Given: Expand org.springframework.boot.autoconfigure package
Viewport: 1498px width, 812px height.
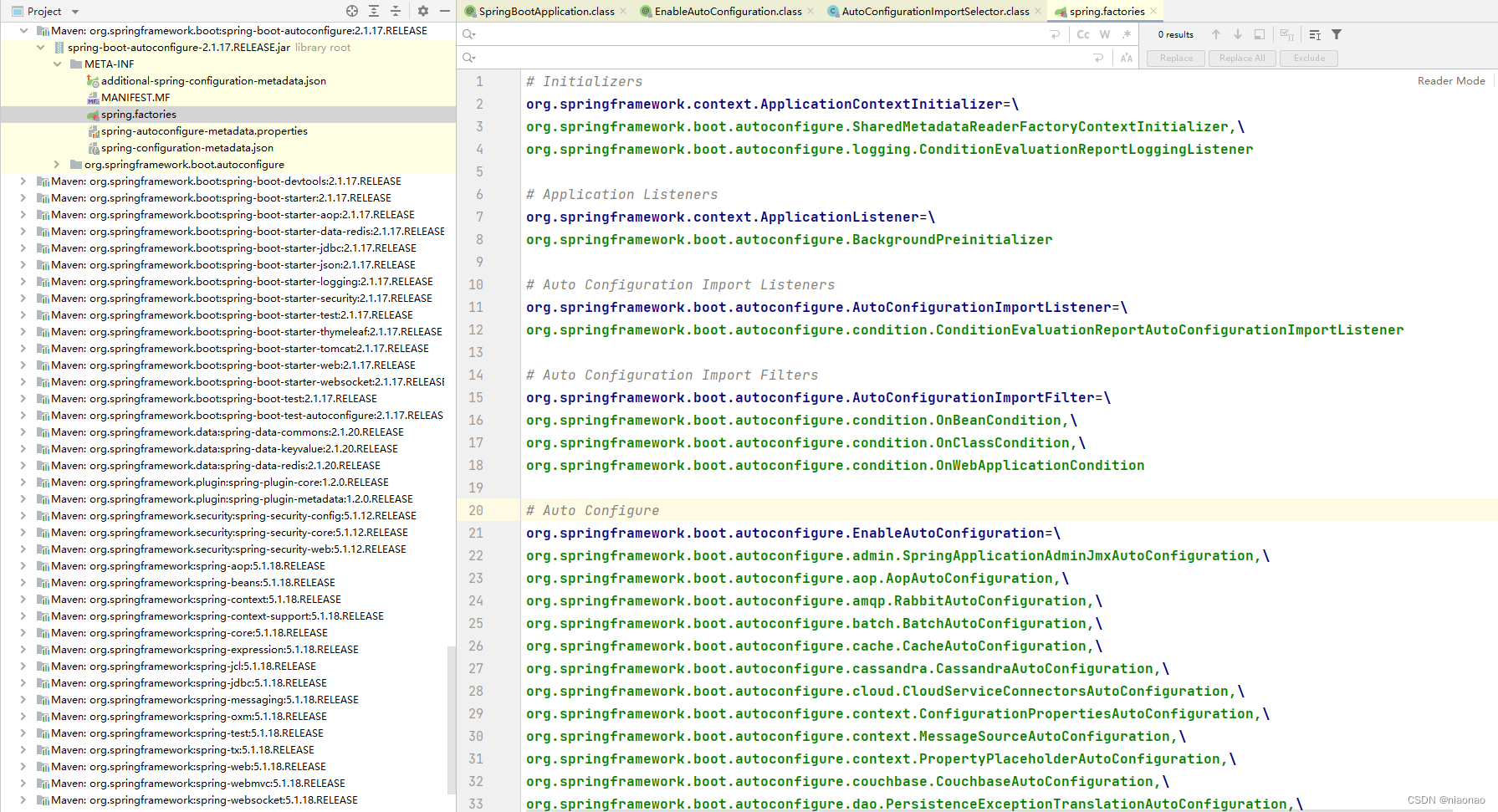Looking at the screenshot, I should click(x=57, y=164).
